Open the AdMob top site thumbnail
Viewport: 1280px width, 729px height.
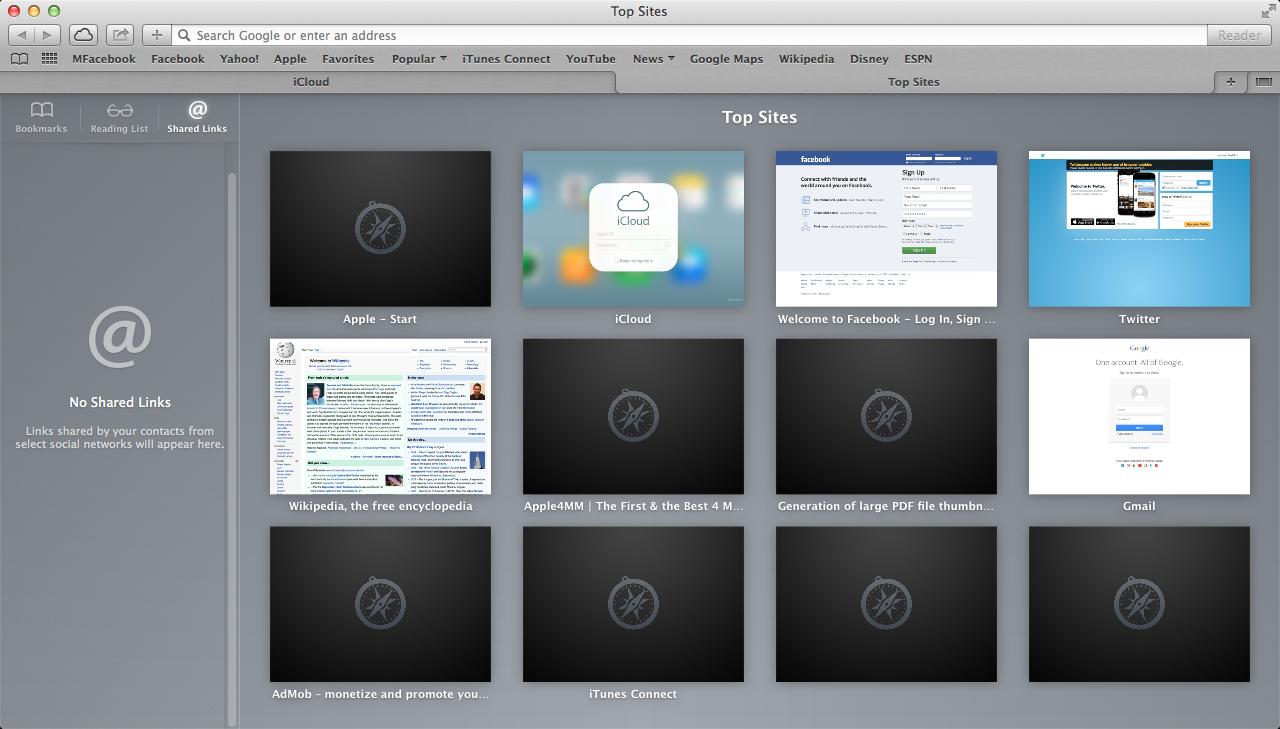[x=380, y=604]
